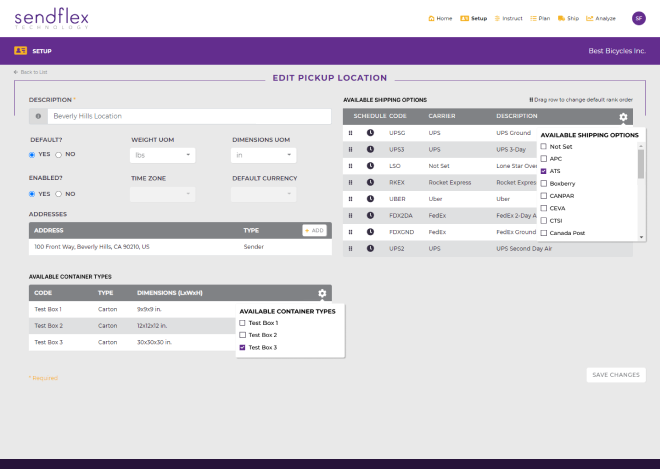Select NO for the Default radio option

tap(59, 155)
